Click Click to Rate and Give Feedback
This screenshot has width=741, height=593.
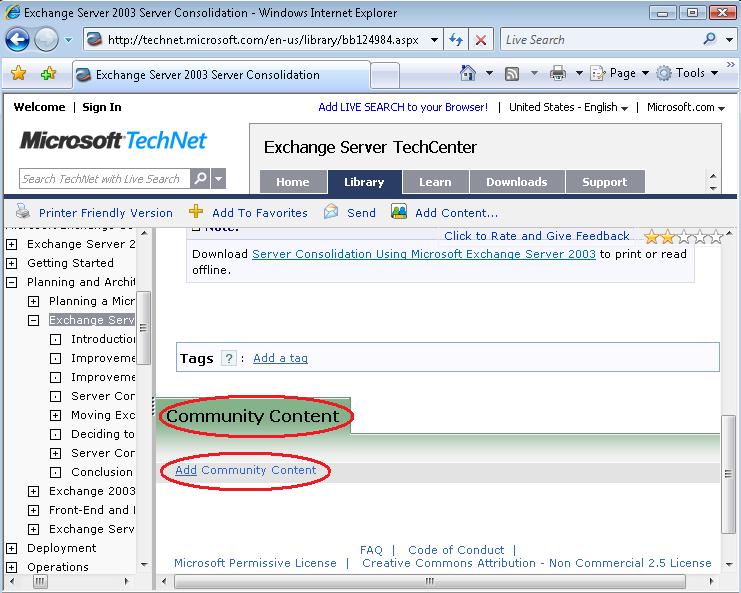pyautogui.click(x=537, y=236)
